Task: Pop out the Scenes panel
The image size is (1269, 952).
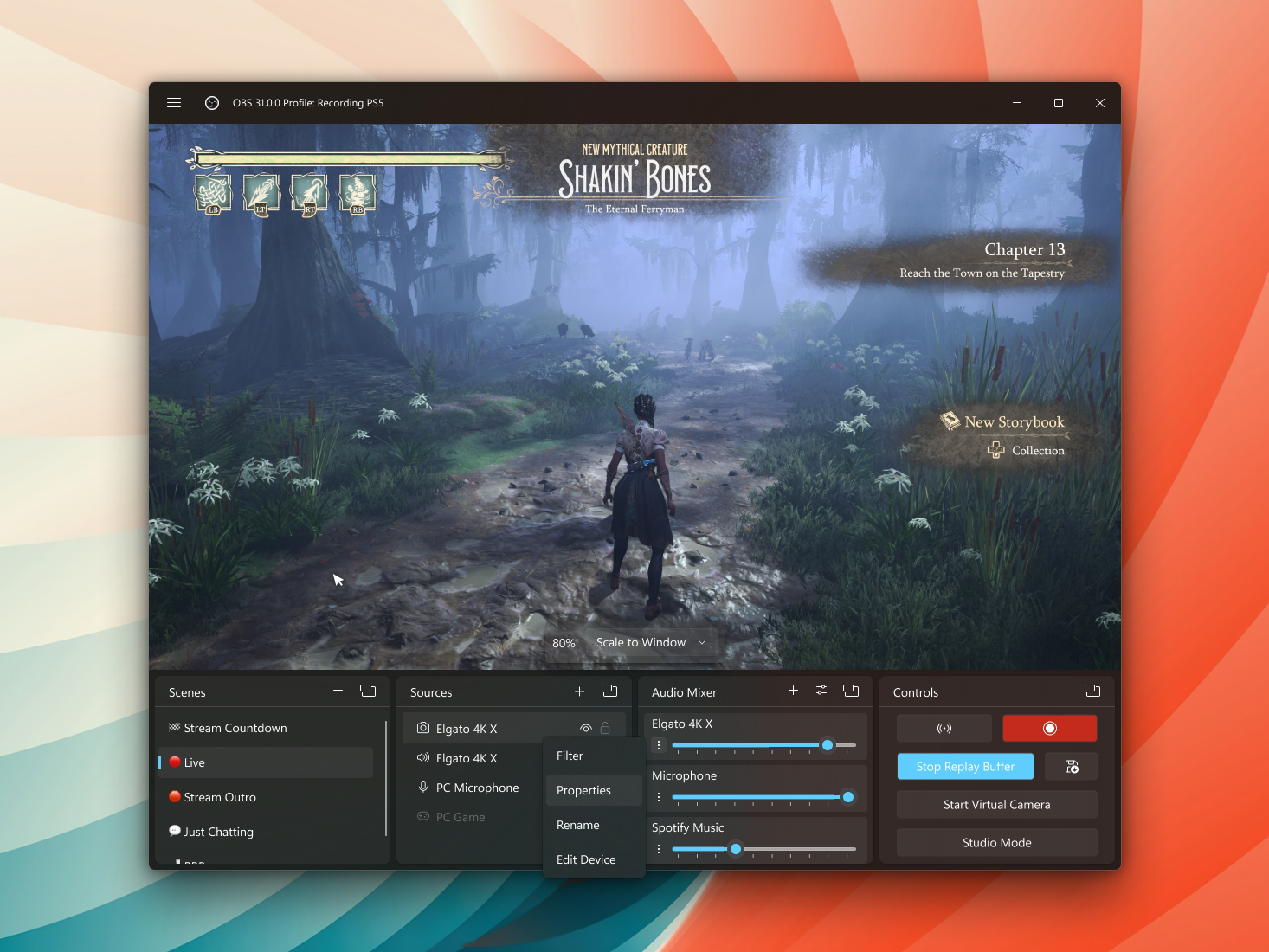Action: (x=368, y=691)
